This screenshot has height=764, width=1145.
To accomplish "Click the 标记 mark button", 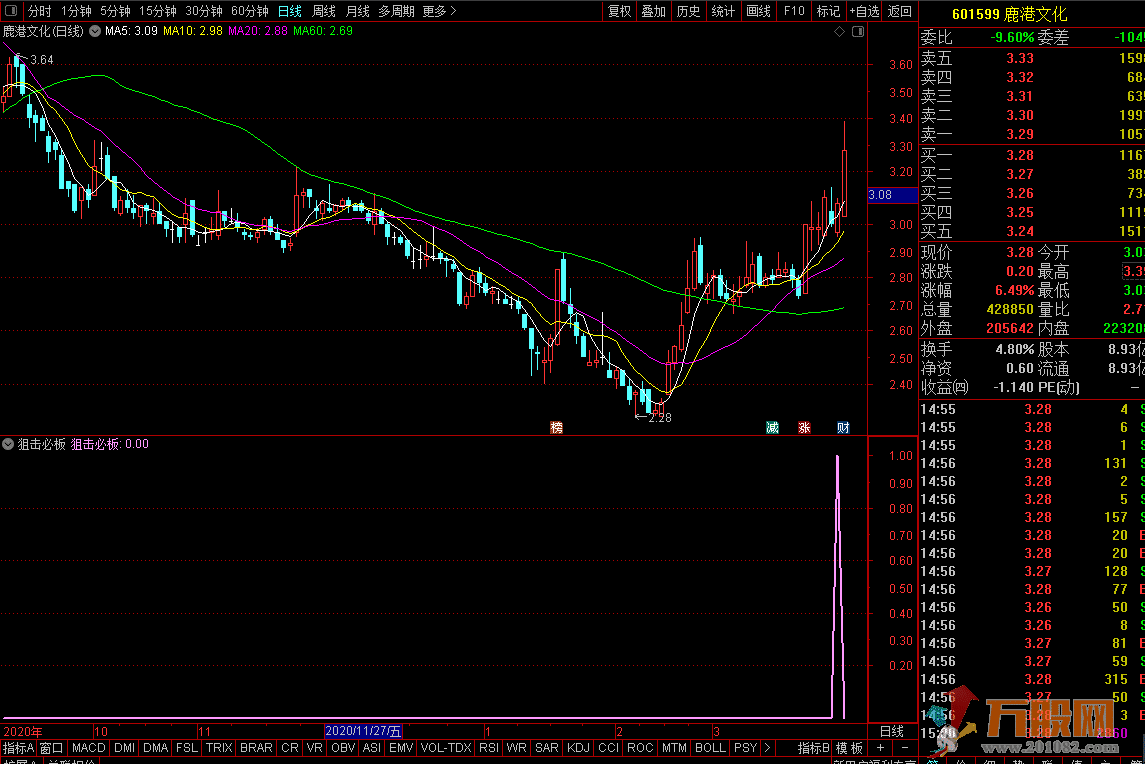I will (828, 11).
